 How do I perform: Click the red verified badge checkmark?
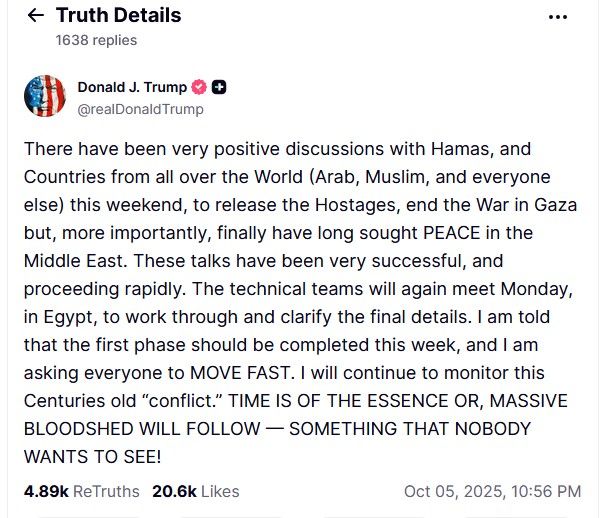199,87
